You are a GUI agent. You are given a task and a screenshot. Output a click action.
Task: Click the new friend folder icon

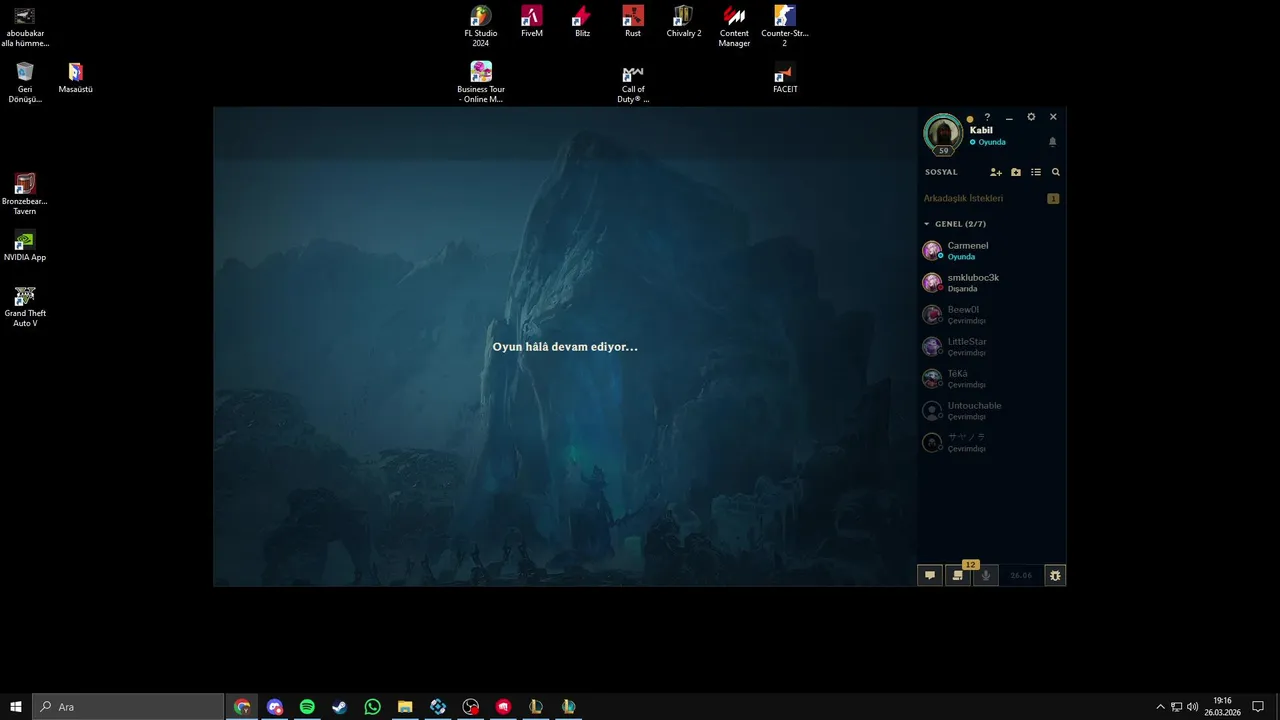1016,172
